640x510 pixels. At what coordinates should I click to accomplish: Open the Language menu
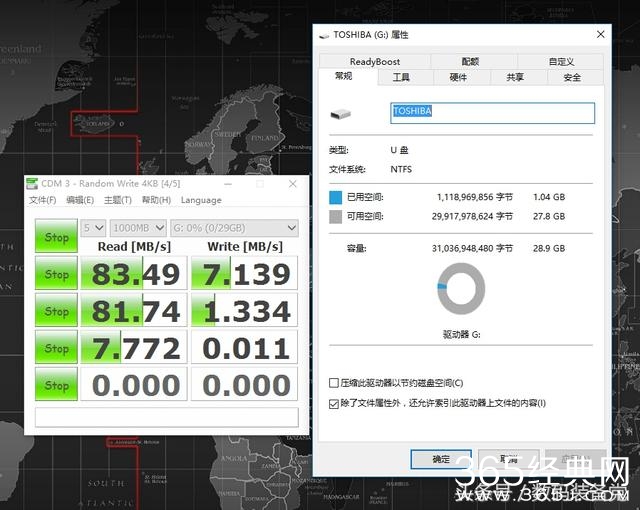point(201,200)
